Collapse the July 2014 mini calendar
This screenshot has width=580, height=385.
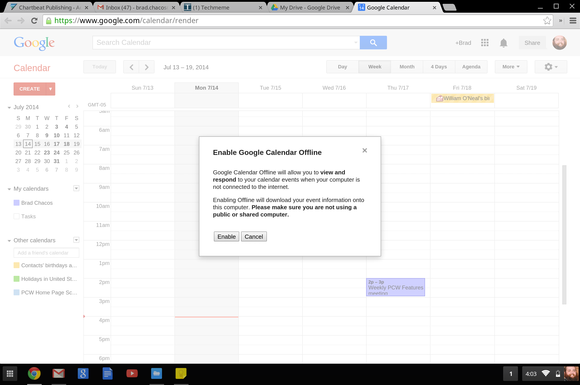(x=9, y=107)
